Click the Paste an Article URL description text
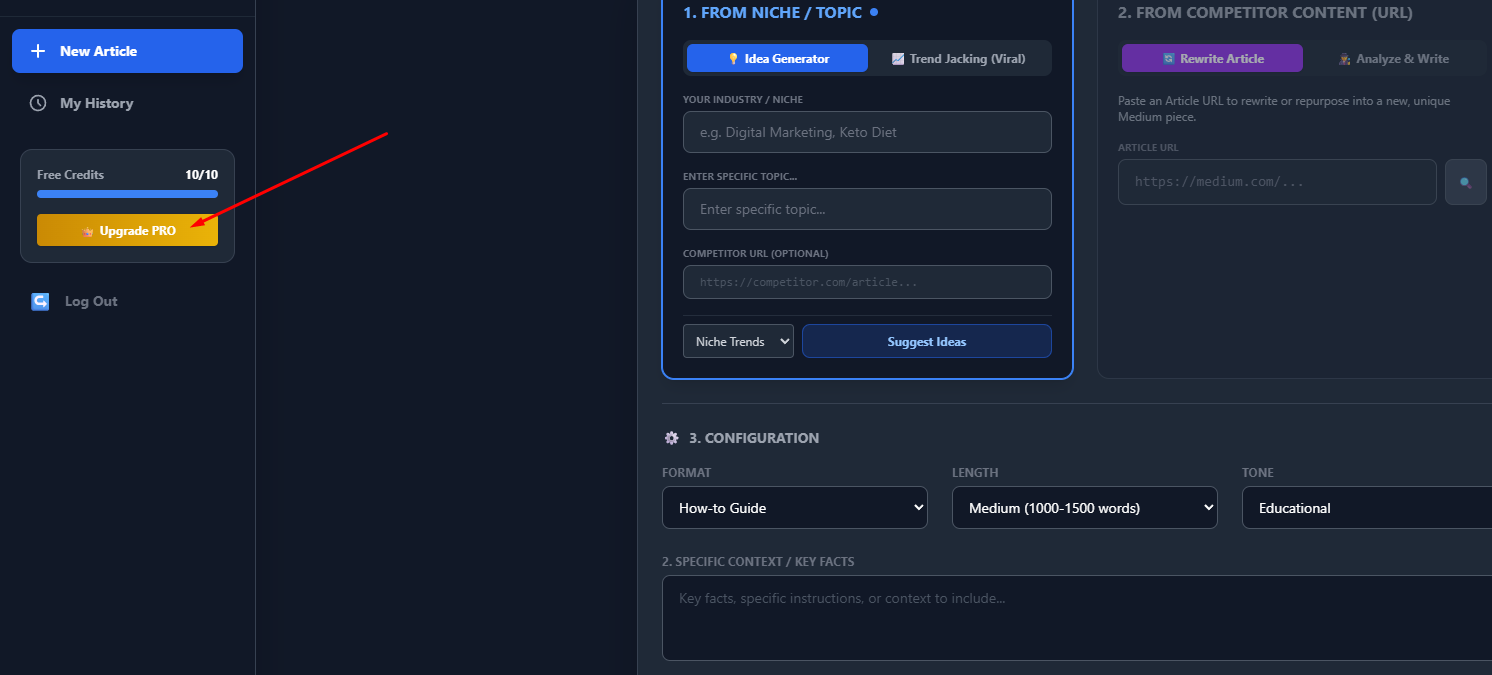This screenshot has height=675, width=1492. (1284, 109)
